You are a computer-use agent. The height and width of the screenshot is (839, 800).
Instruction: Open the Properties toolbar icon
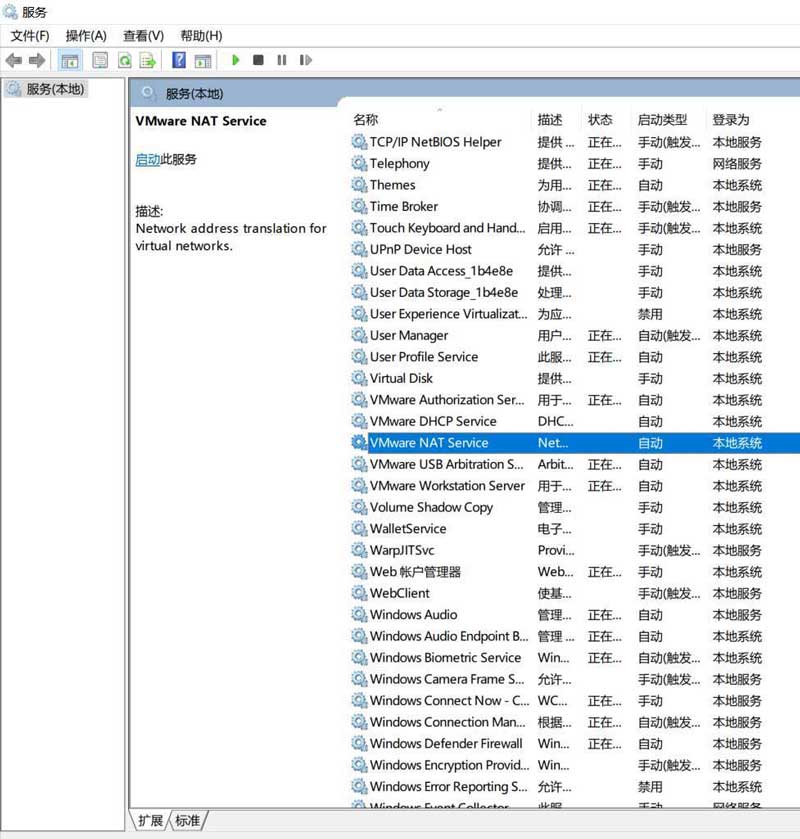point(100,60)
